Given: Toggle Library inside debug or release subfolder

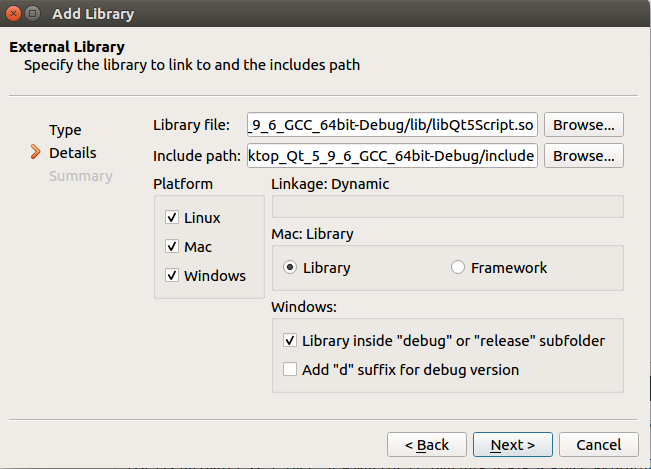Looking at the screenshot, I should (x=290, y=340).
